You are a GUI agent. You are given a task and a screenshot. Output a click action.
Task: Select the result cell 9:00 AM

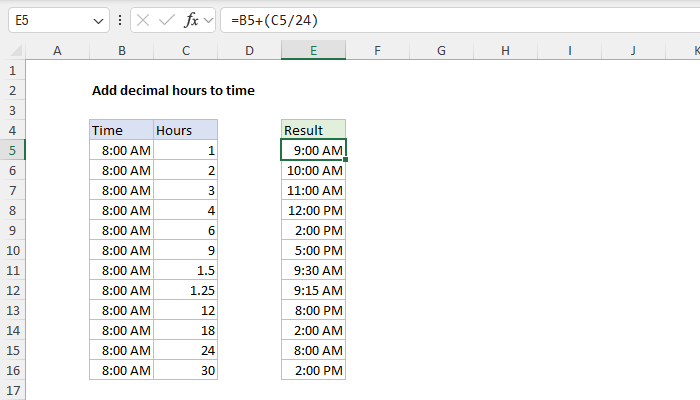[313, 150]
